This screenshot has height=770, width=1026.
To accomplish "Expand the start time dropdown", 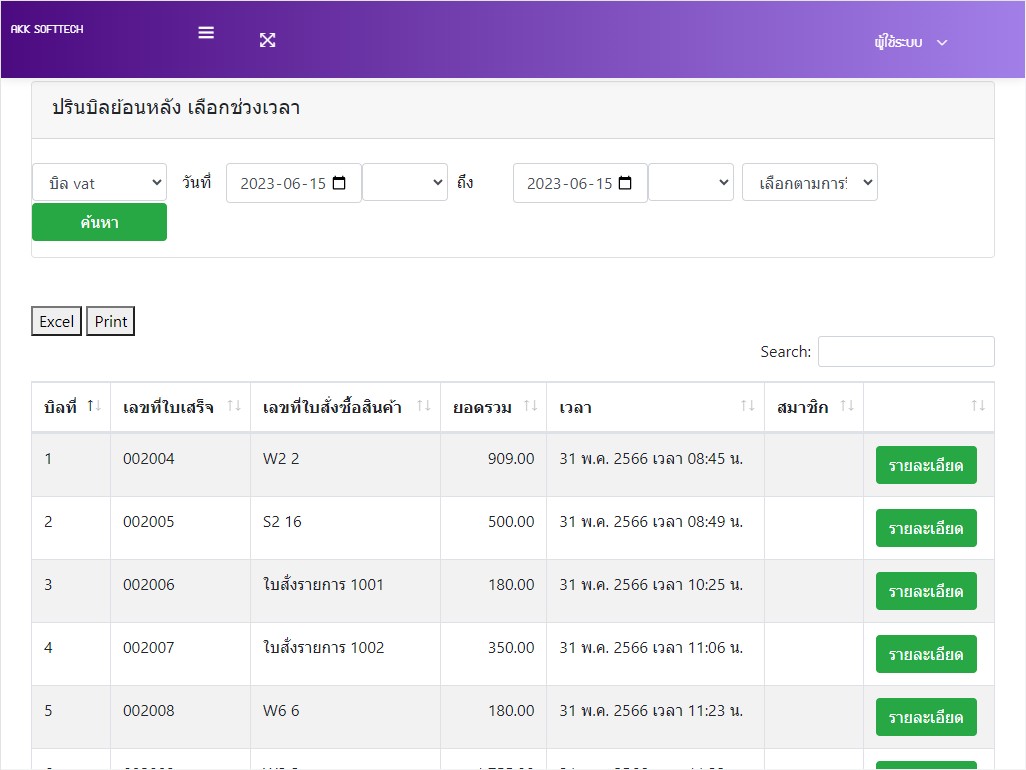I will (405, 183).
